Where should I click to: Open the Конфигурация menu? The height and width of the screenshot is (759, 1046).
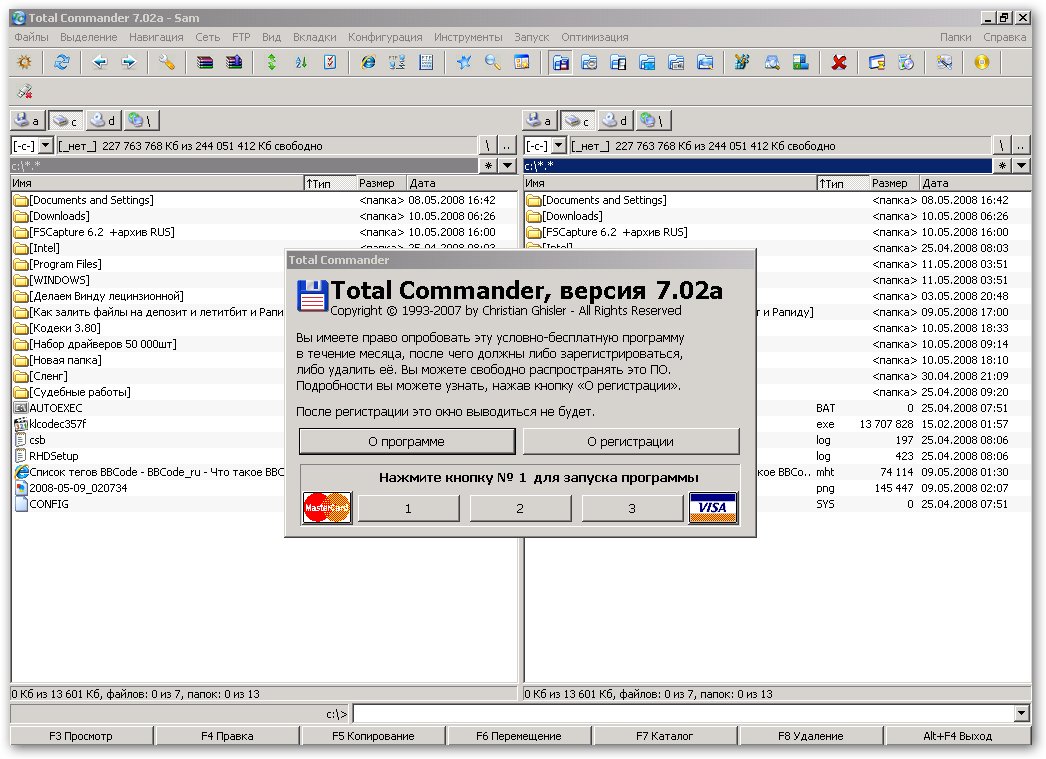(385, 37)
